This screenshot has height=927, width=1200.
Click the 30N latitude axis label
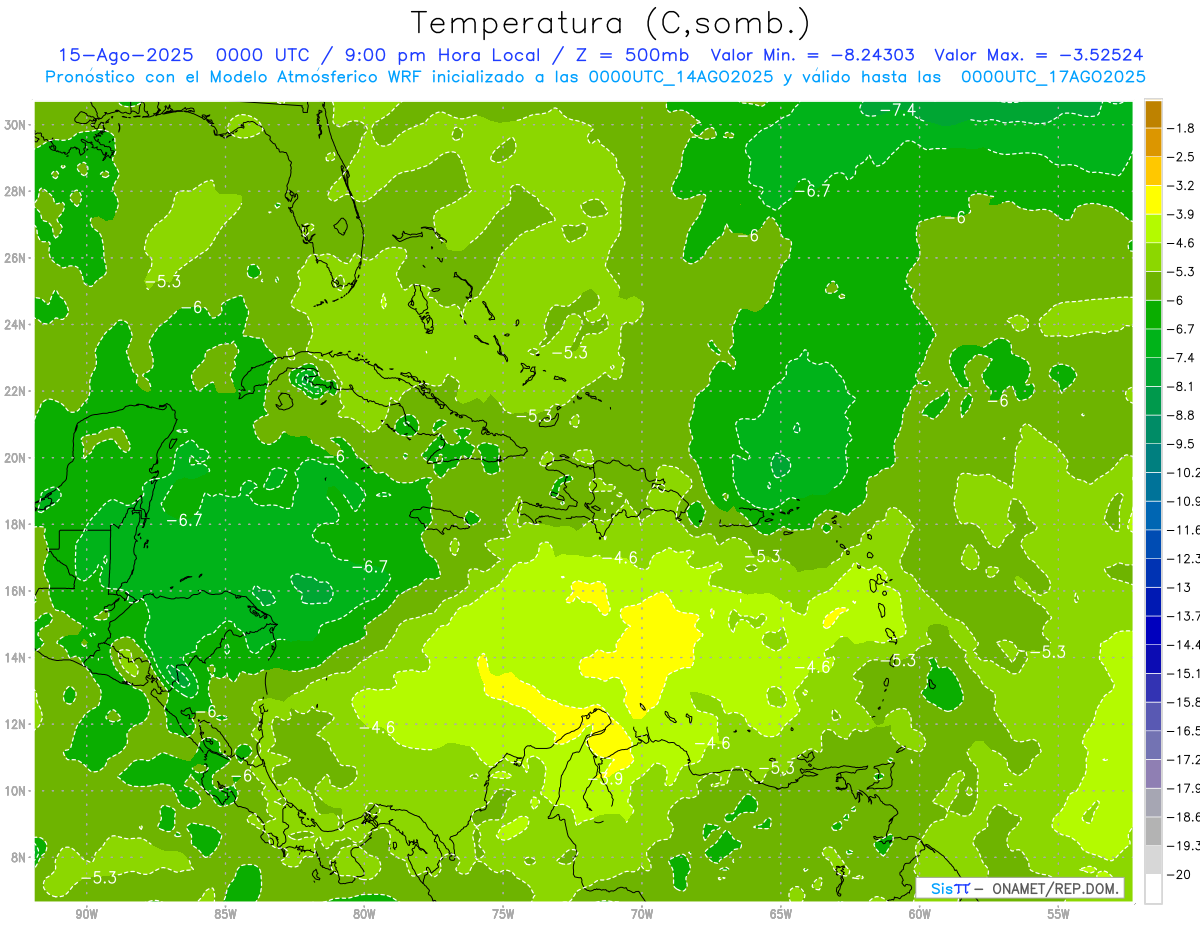click(17, 125)
